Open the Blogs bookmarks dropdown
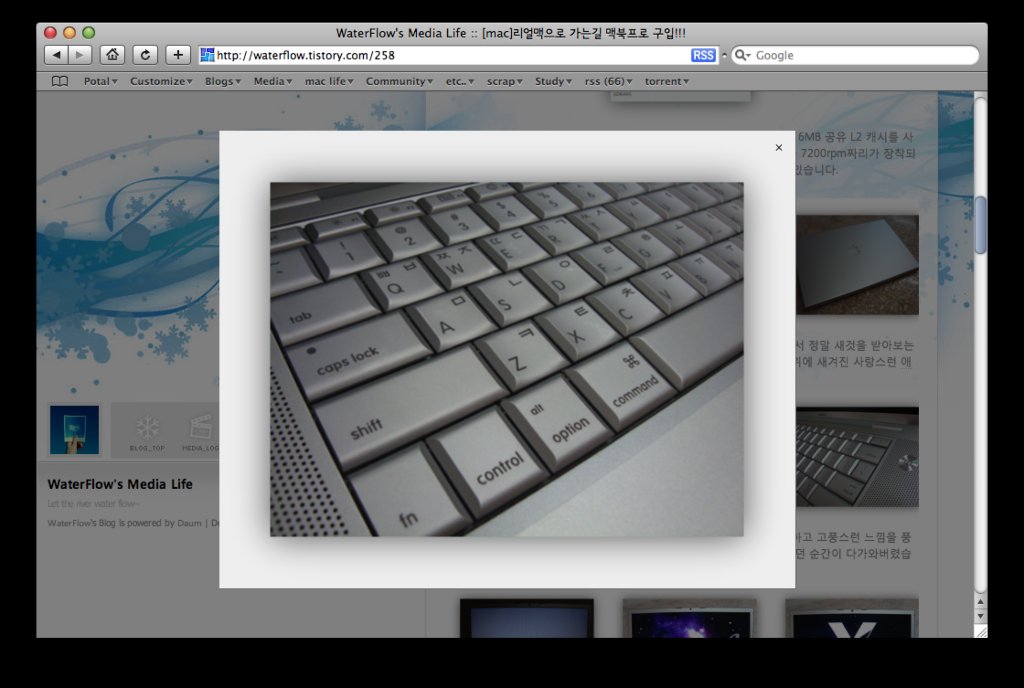Viewport: 1024px width, 688px height. 223,82
